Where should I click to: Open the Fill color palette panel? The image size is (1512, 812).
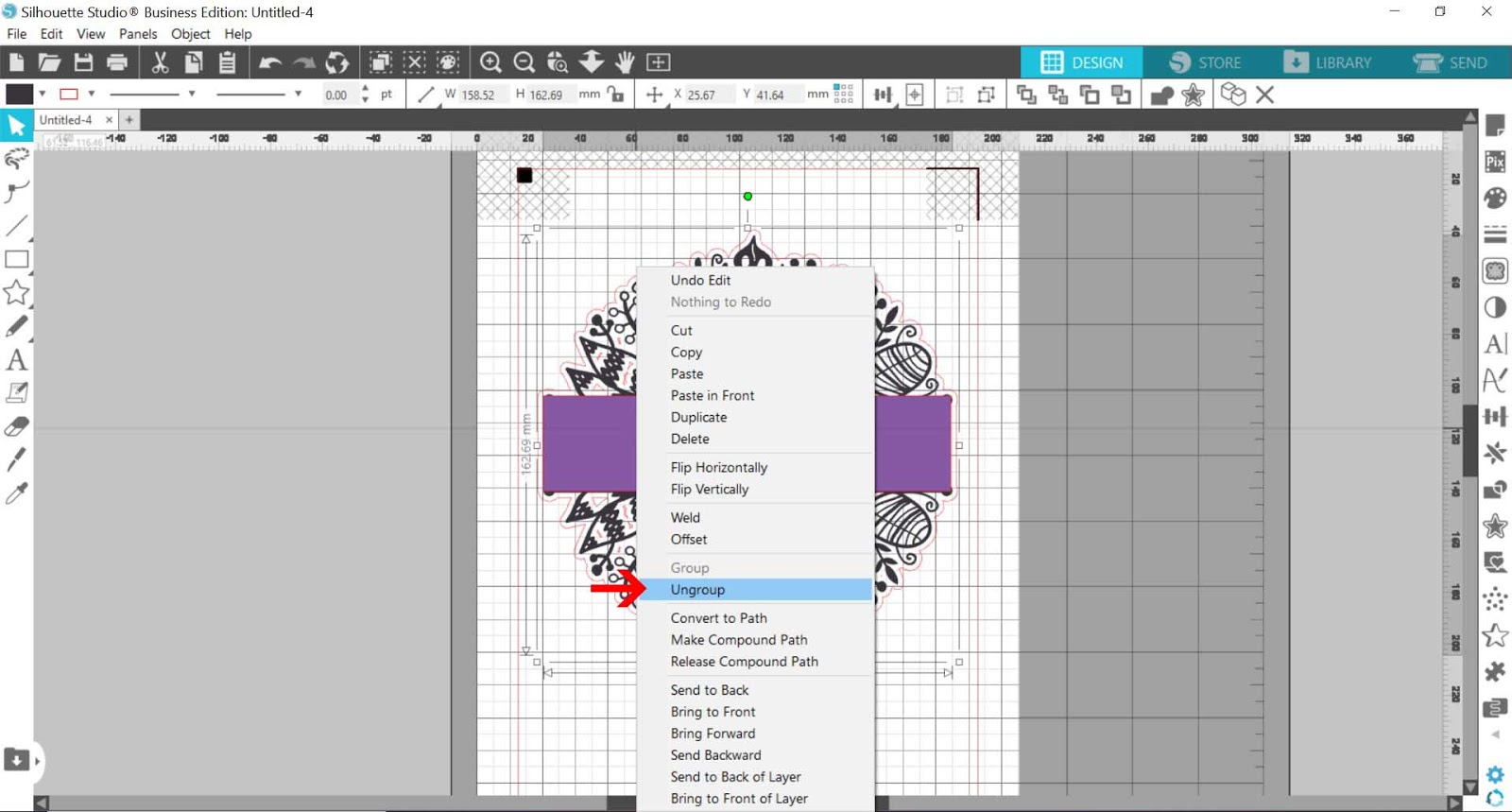[x=1495, y=198]
